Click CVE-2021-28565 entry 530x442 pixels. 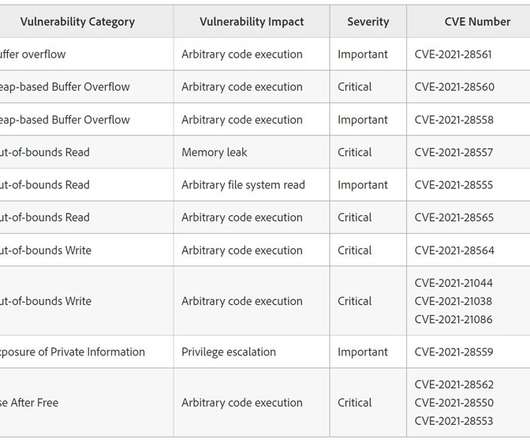pyautogui.click(x=454, y=217)
